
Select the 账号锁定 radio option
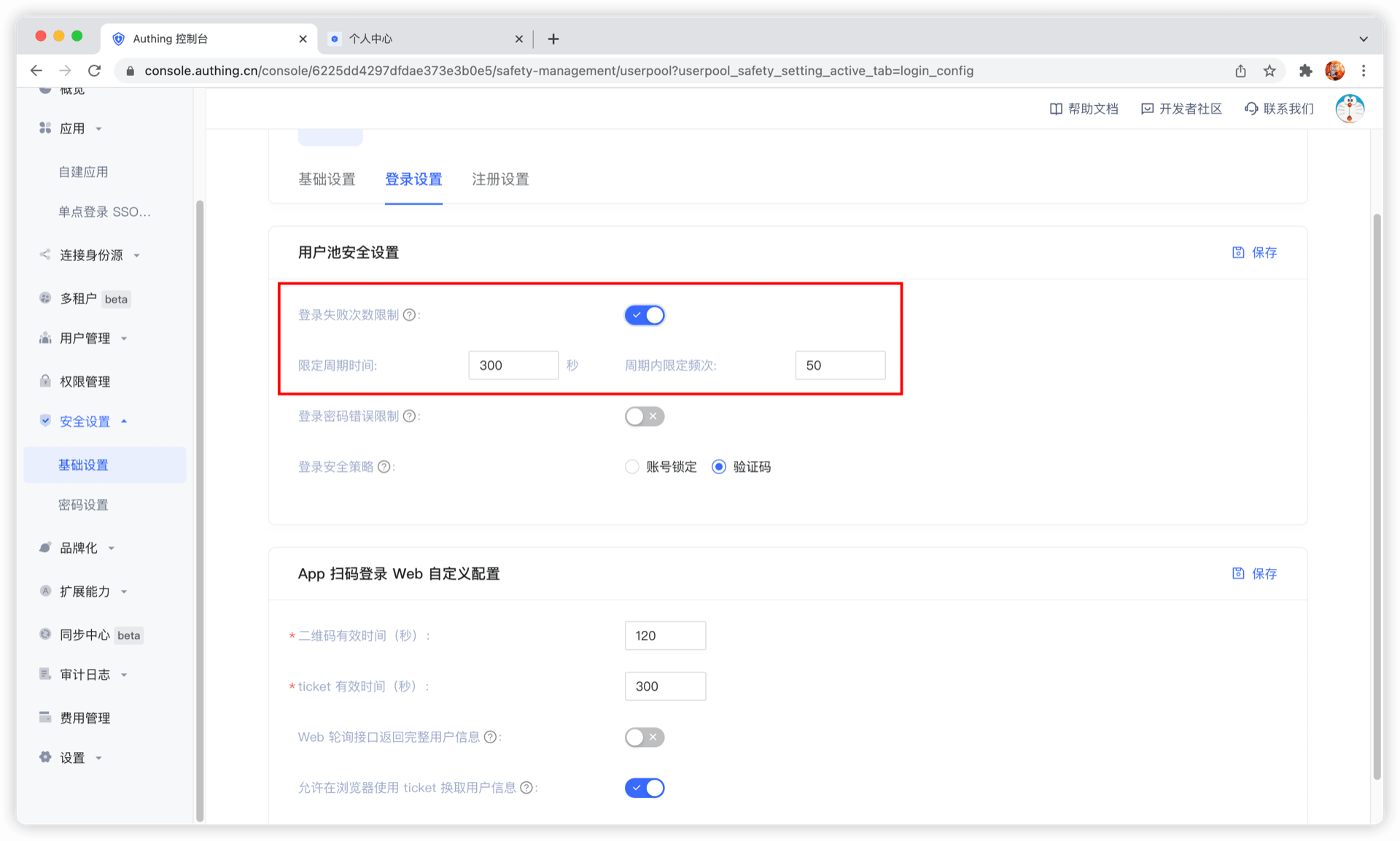click(632, 467)
